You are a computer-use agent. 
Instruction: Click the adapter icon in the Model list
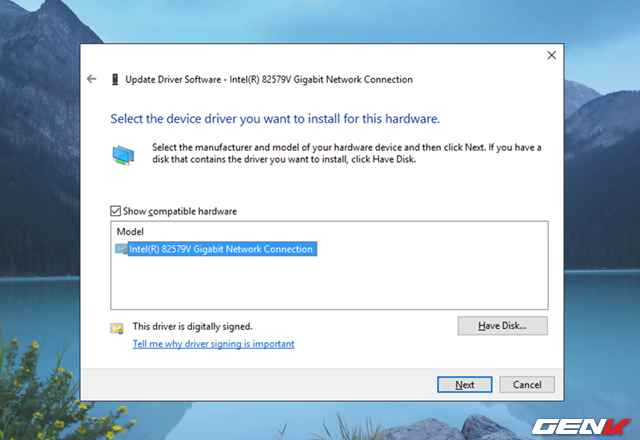click(121, 249)
